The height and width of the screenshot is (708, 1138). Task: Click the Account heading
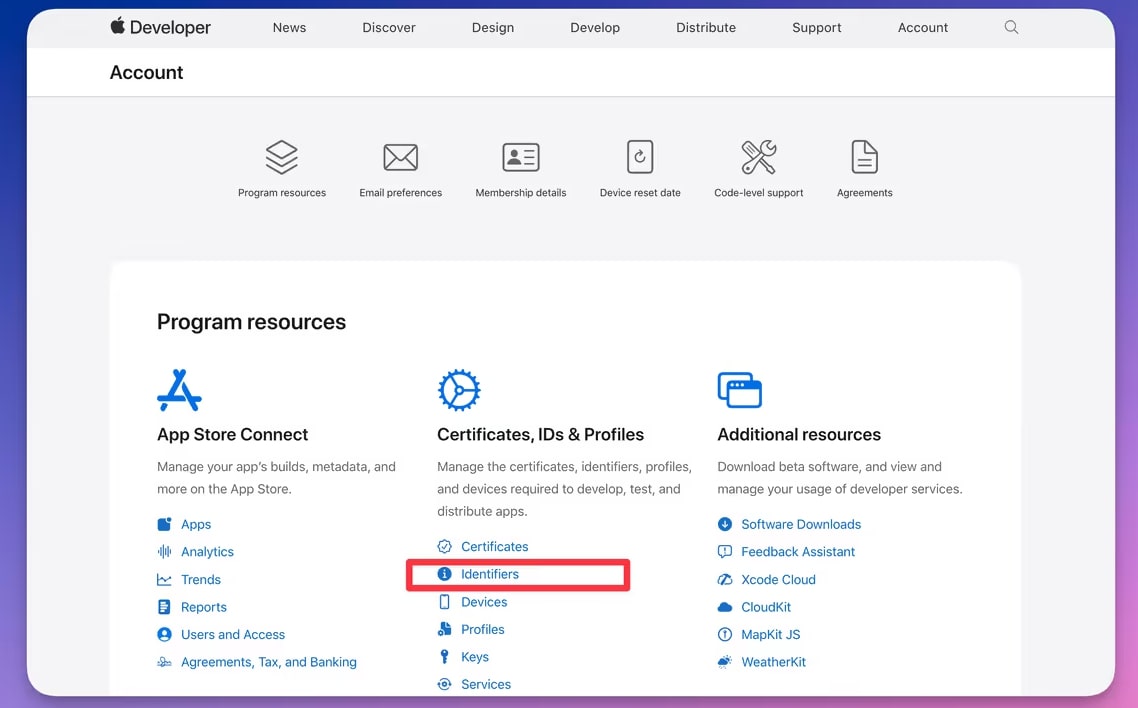[146, 72]
